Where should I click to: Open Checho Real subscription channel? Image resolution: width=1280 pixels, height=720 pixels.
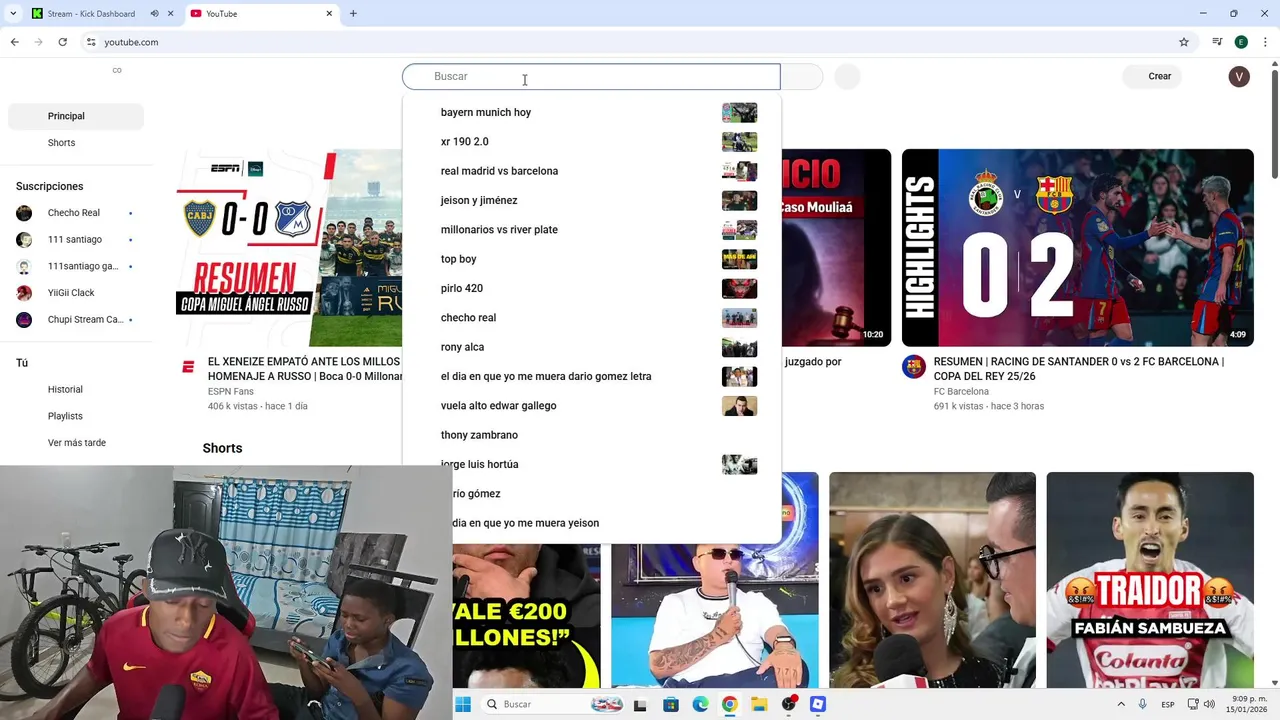click(x=76, y=213)
